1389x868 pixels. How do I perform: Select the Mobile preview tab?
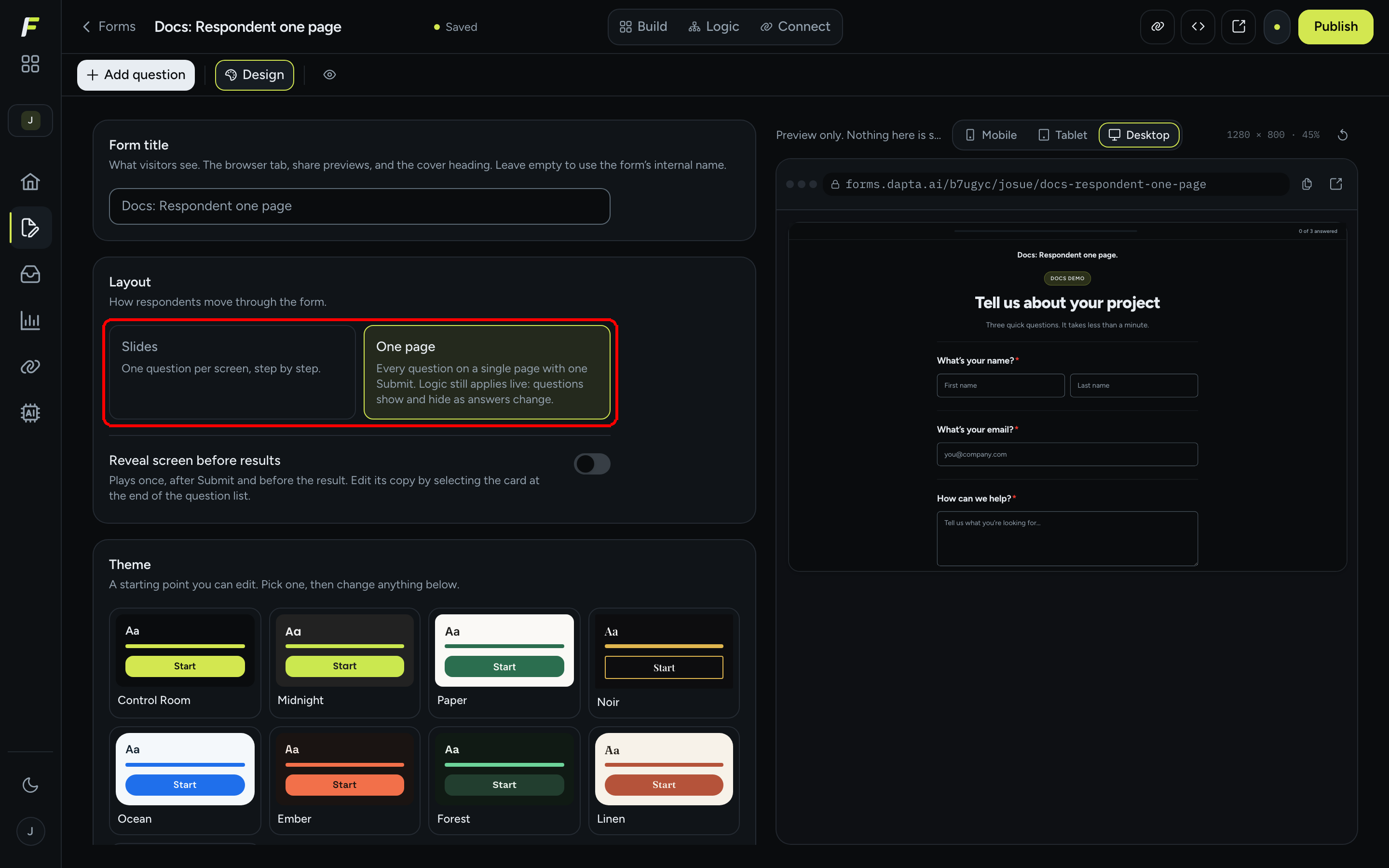[x=991, y=135]
